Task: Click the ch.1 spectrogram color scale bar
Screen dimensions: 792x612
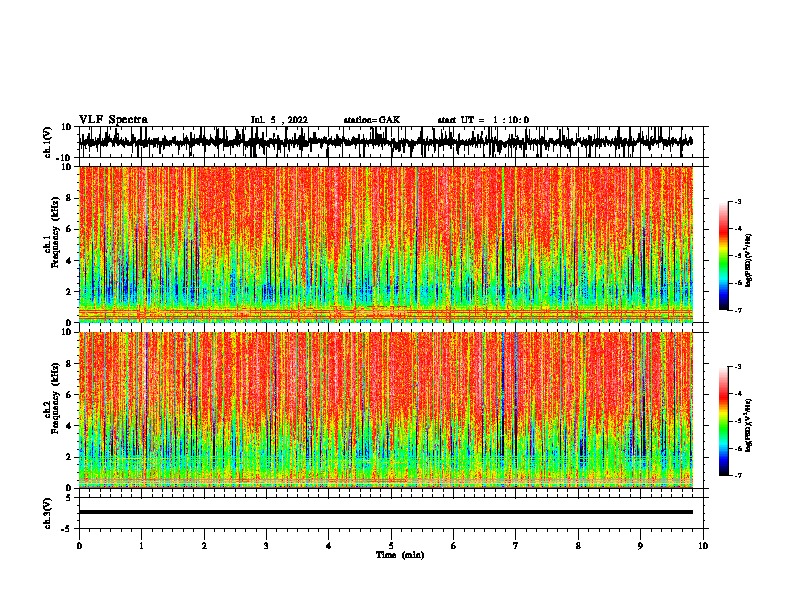Action: pyautogui.click(x=724, y=256)
